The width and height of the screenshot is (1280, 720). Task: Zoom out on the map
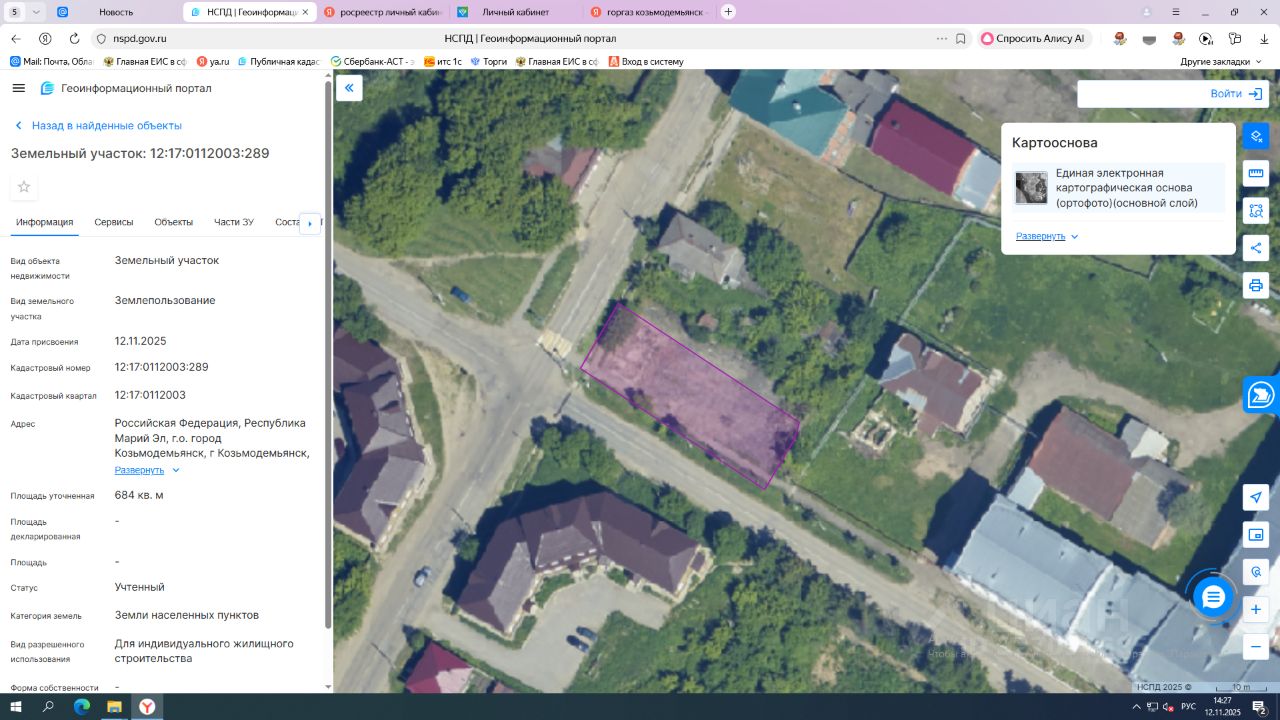[1256, 647]
